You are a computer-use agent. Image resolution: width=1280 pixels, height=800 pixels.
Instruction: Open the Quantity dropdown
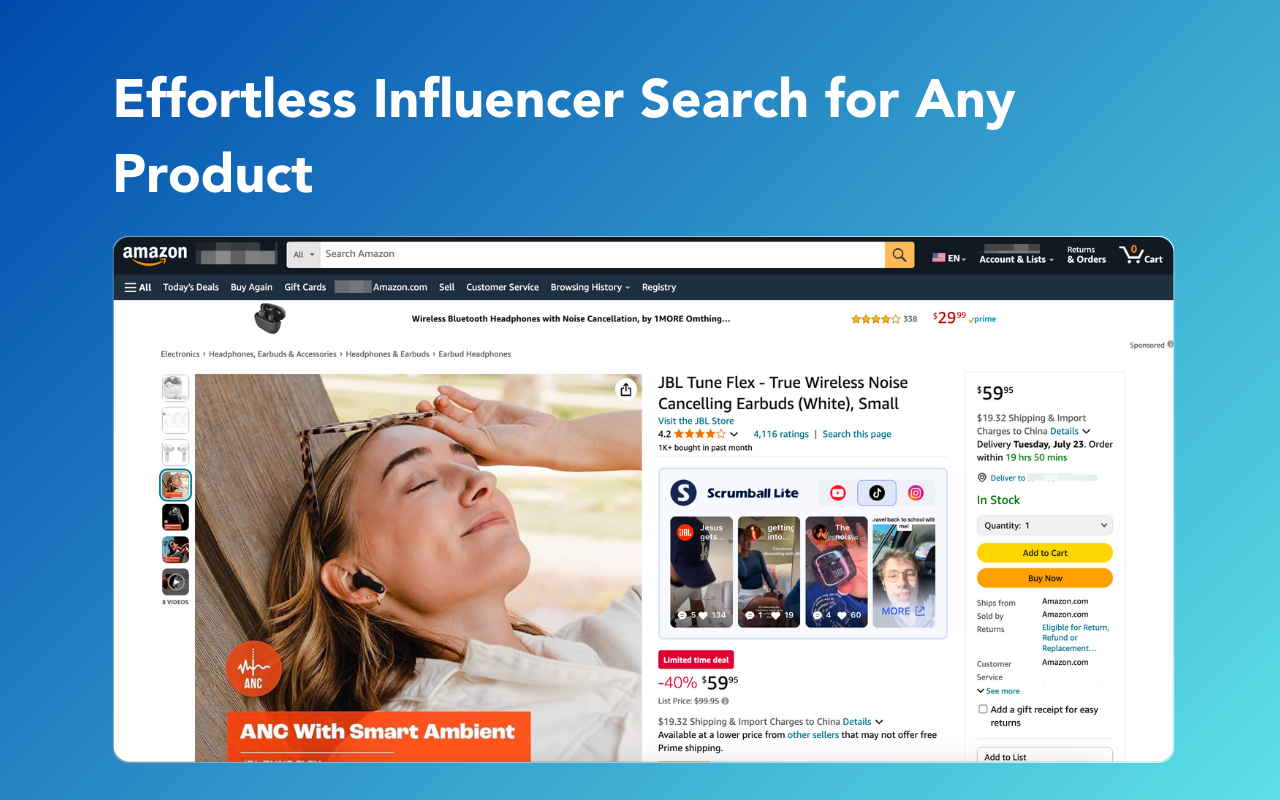click(x=1044, y=525)
